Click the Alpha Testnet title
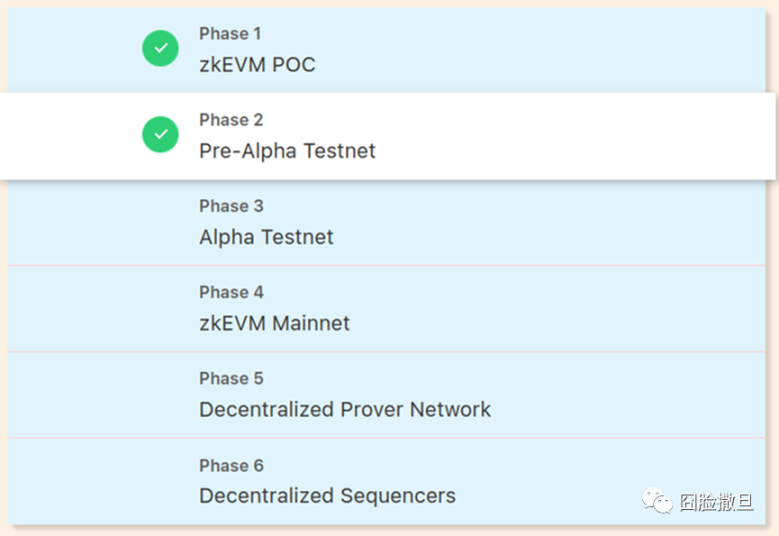The image size is (779, 536). click(266, 237)
